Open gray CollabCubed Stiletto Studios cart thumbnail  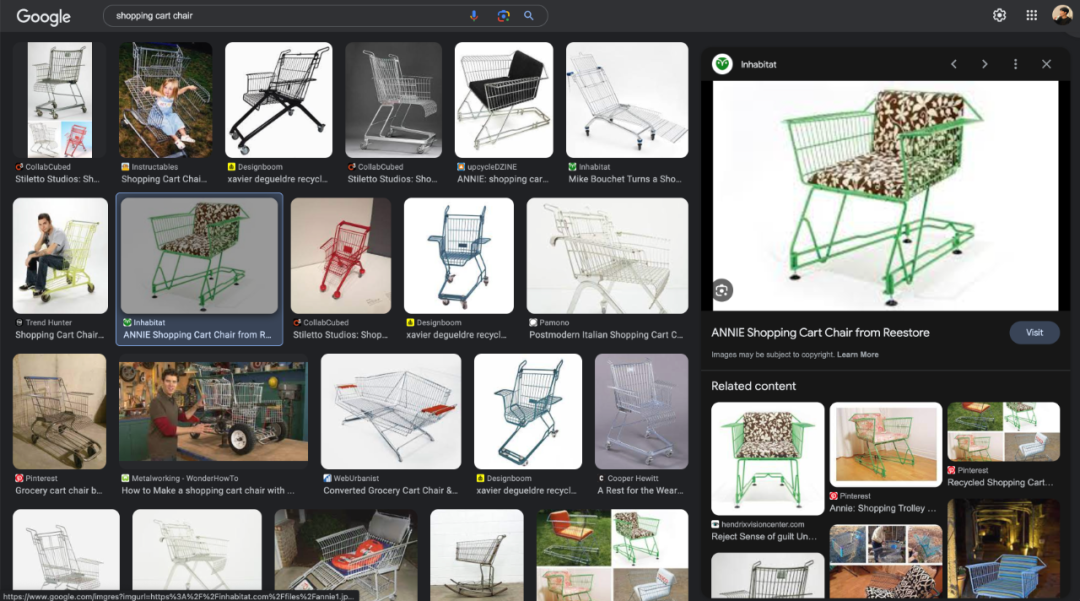coord(393,101)
